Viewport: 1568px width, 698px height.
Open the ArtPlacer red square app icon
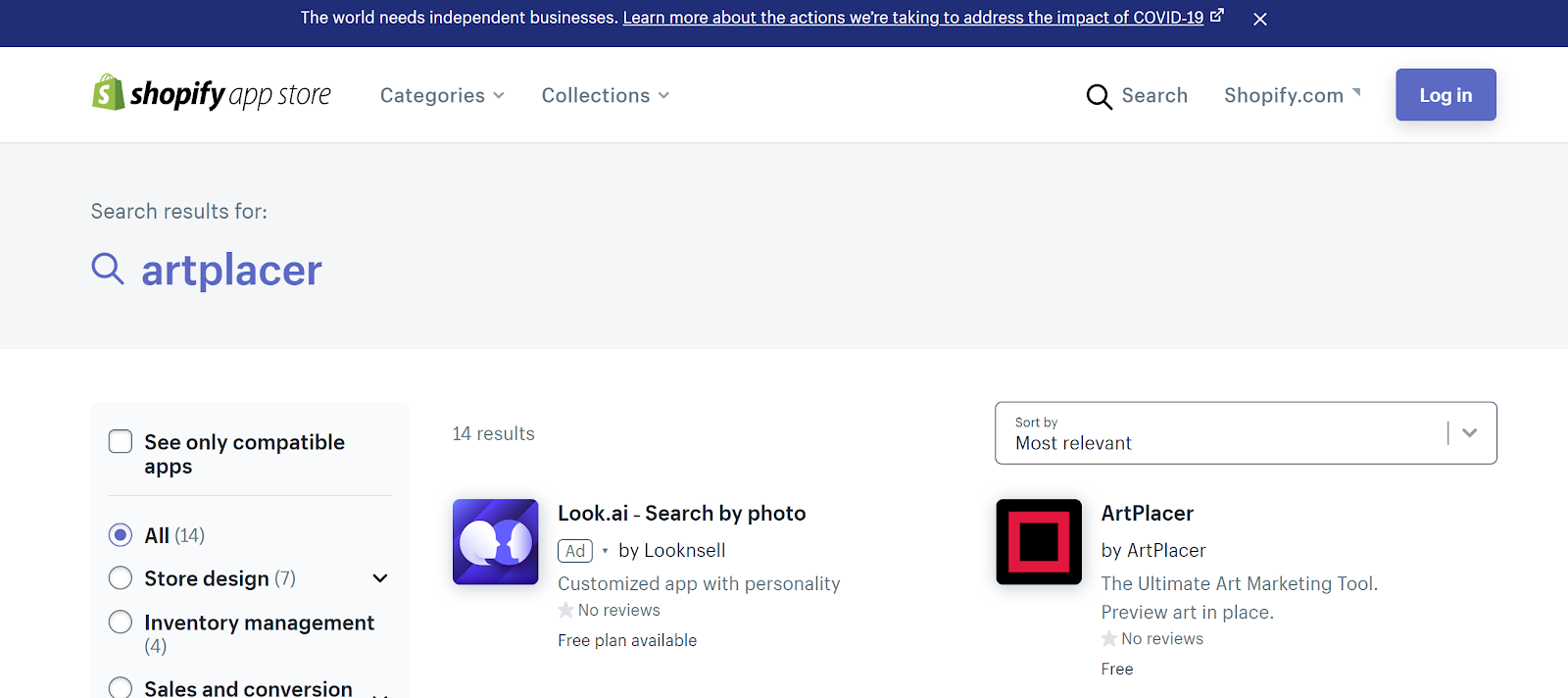[x=1039, y=542]
